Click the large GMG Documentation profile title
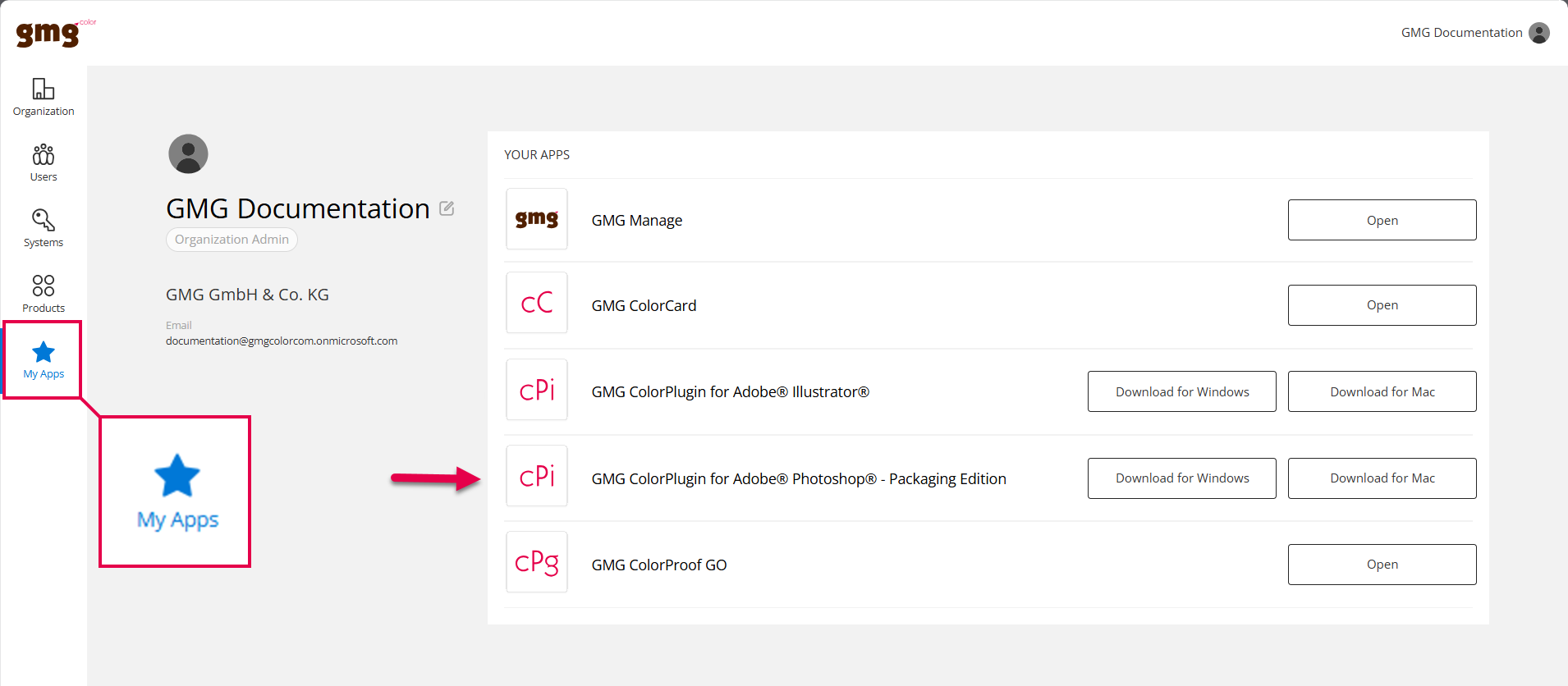This screenshot has width=1568, height=686. (x=298, y=208)
